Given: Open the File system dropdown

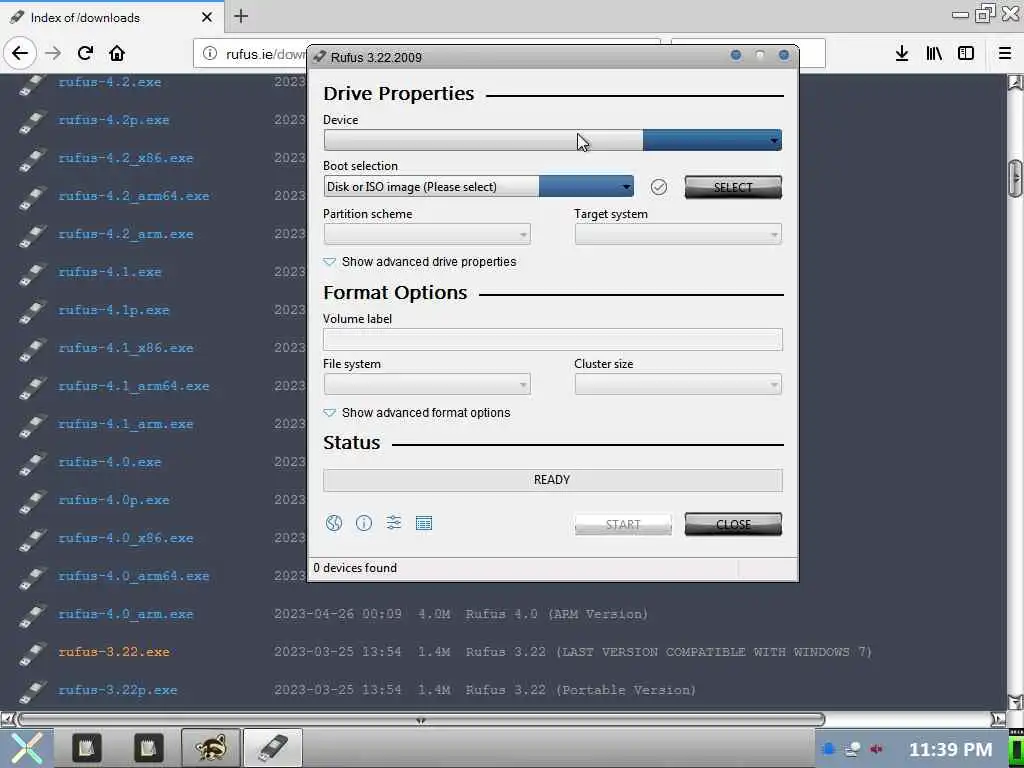Looking at the screenshot, I should pyautogui.click(x=427, y=385).
